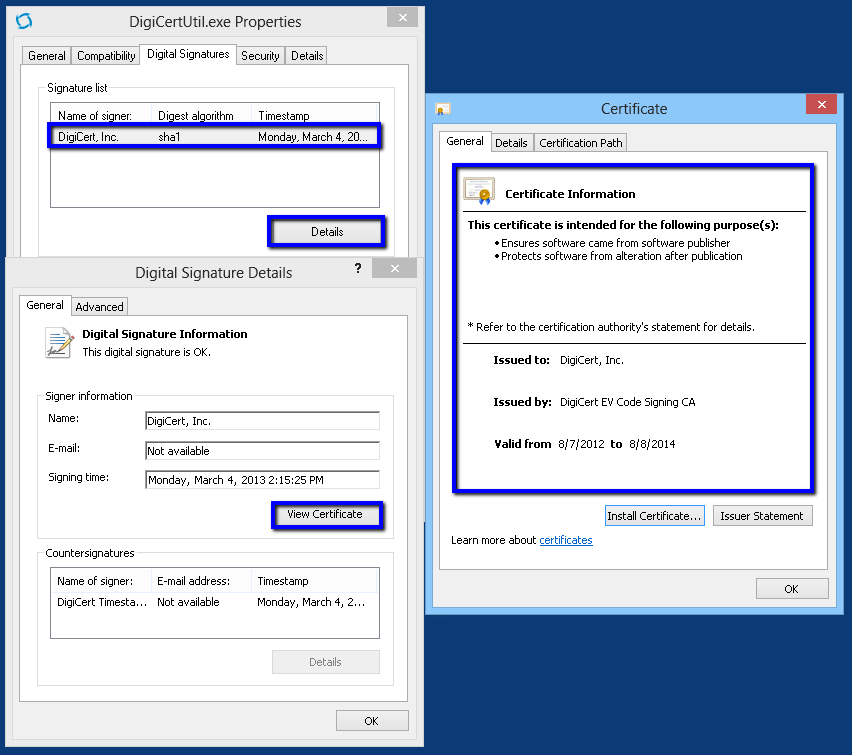
Task: Click 'Ensures software came from software publisher' line
Action: click(615, 243)
